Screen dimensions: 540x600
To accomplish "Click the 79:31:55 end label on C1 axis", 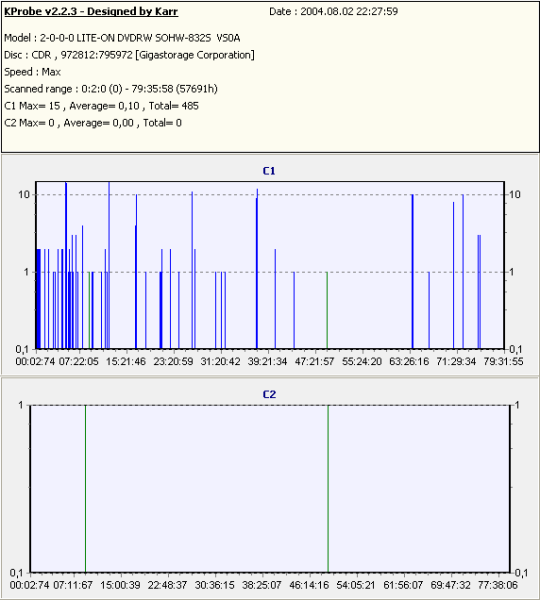I will (503, 362).
